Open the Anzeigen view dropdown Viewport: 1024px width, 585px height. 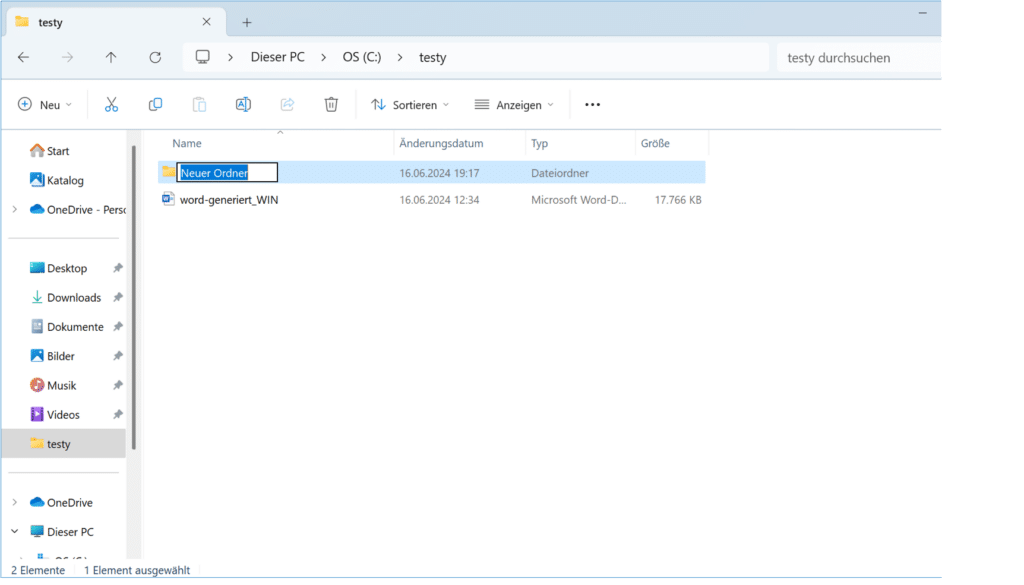tap(514, 104)
